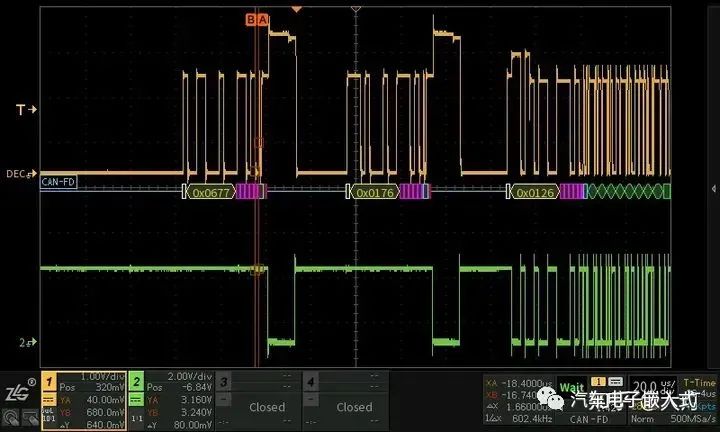The image size is (720, 432).
Task: Select the B cursor label at top
Action: (x=251, y=20)
